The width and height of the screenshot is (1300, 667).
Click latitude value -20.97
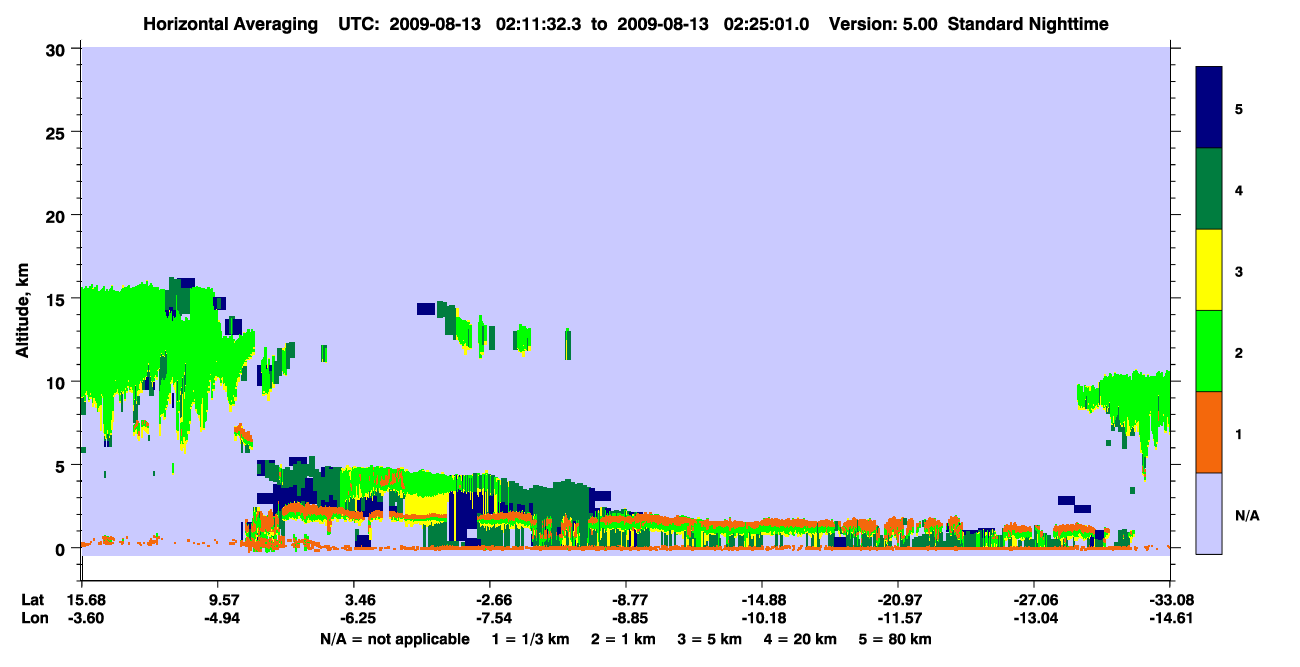[898, 600]
